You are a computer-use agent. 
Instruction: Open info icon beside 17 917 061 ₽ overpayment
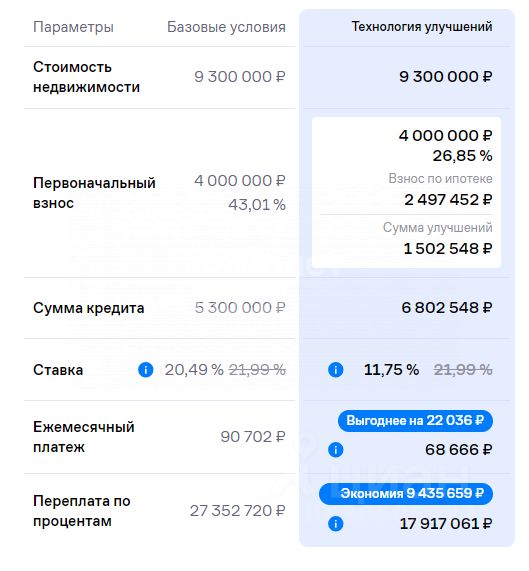pyautogui.click(x=336, y=524)
